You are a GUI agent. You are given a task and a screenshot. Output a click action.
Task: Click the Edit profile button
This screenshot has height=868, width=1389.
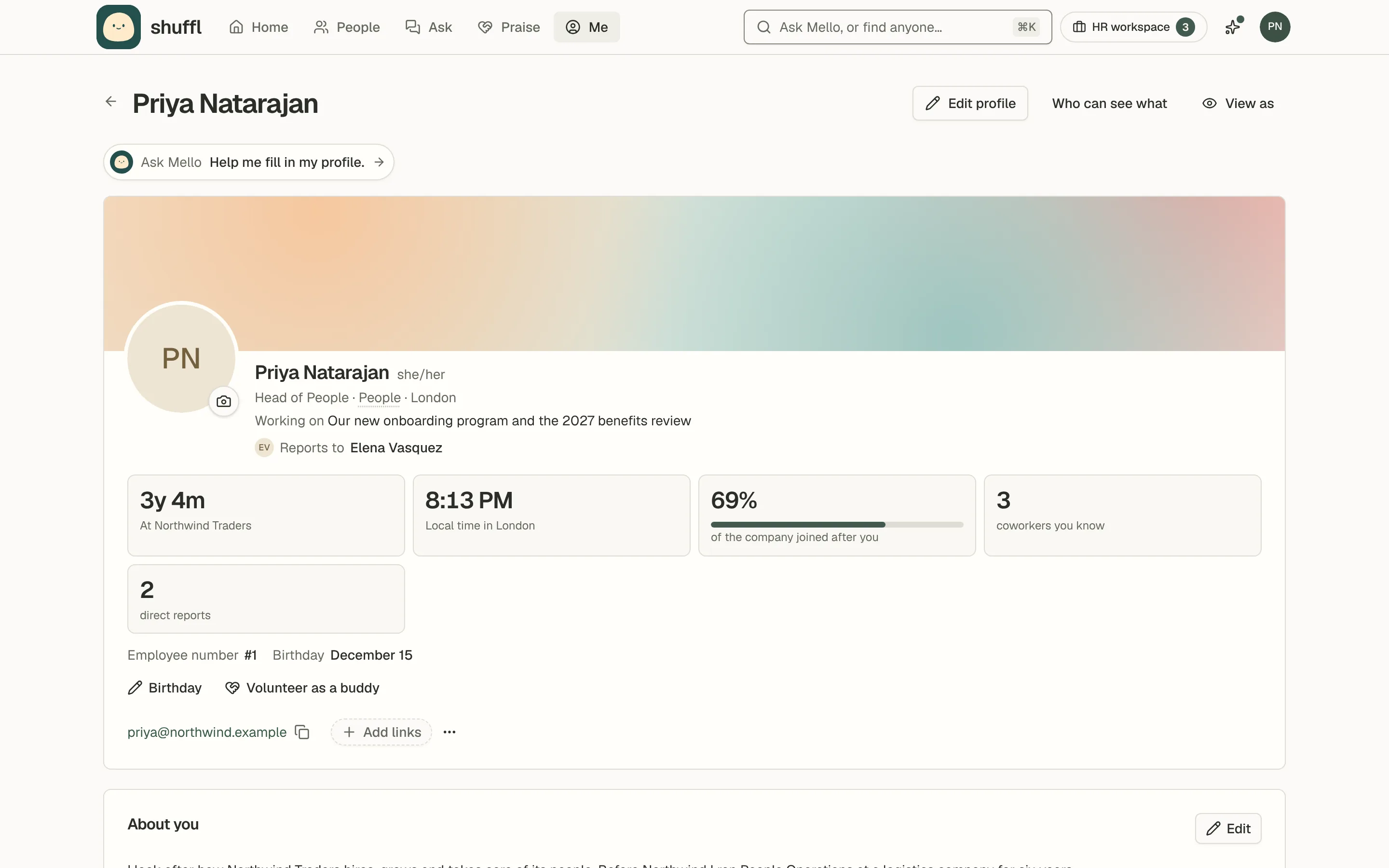click(x=970, y=103)
